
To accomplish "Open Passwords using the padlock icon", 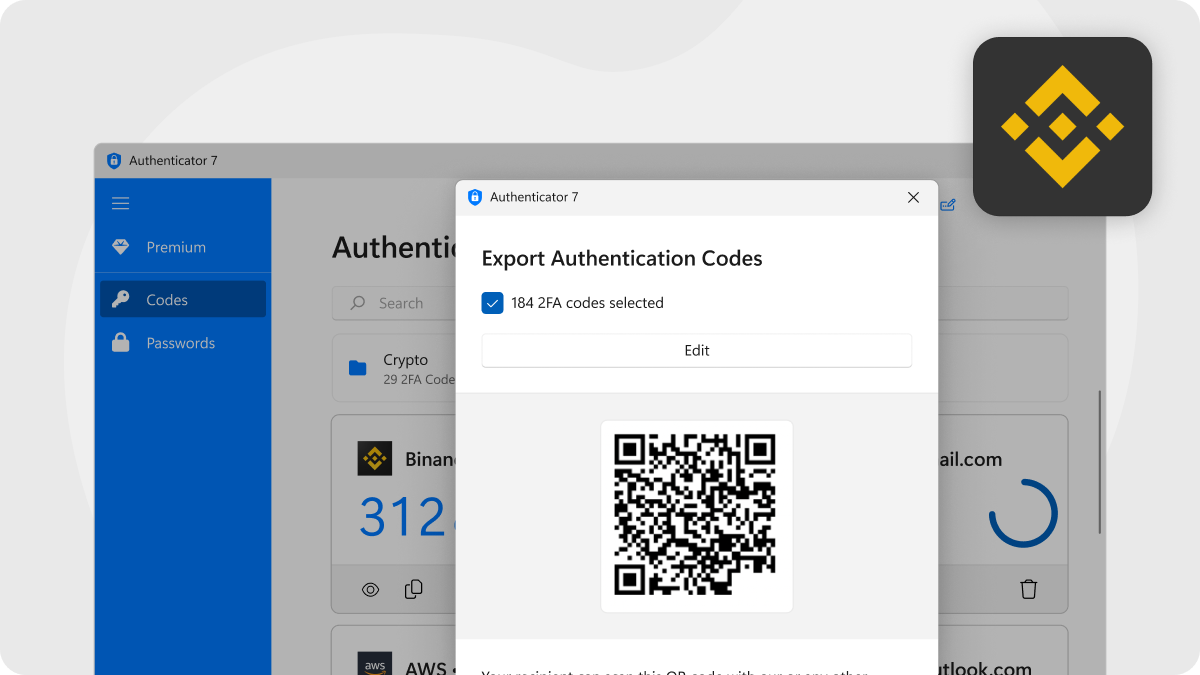I will 120,343.
